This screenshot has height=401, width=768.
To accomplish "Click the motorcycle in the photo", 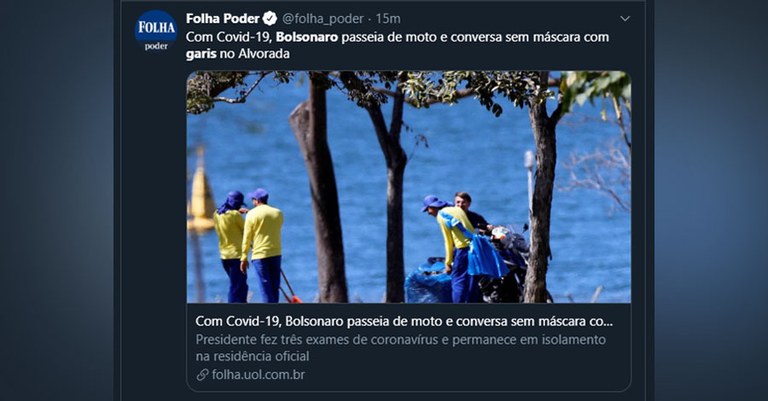I will [504, 264].
